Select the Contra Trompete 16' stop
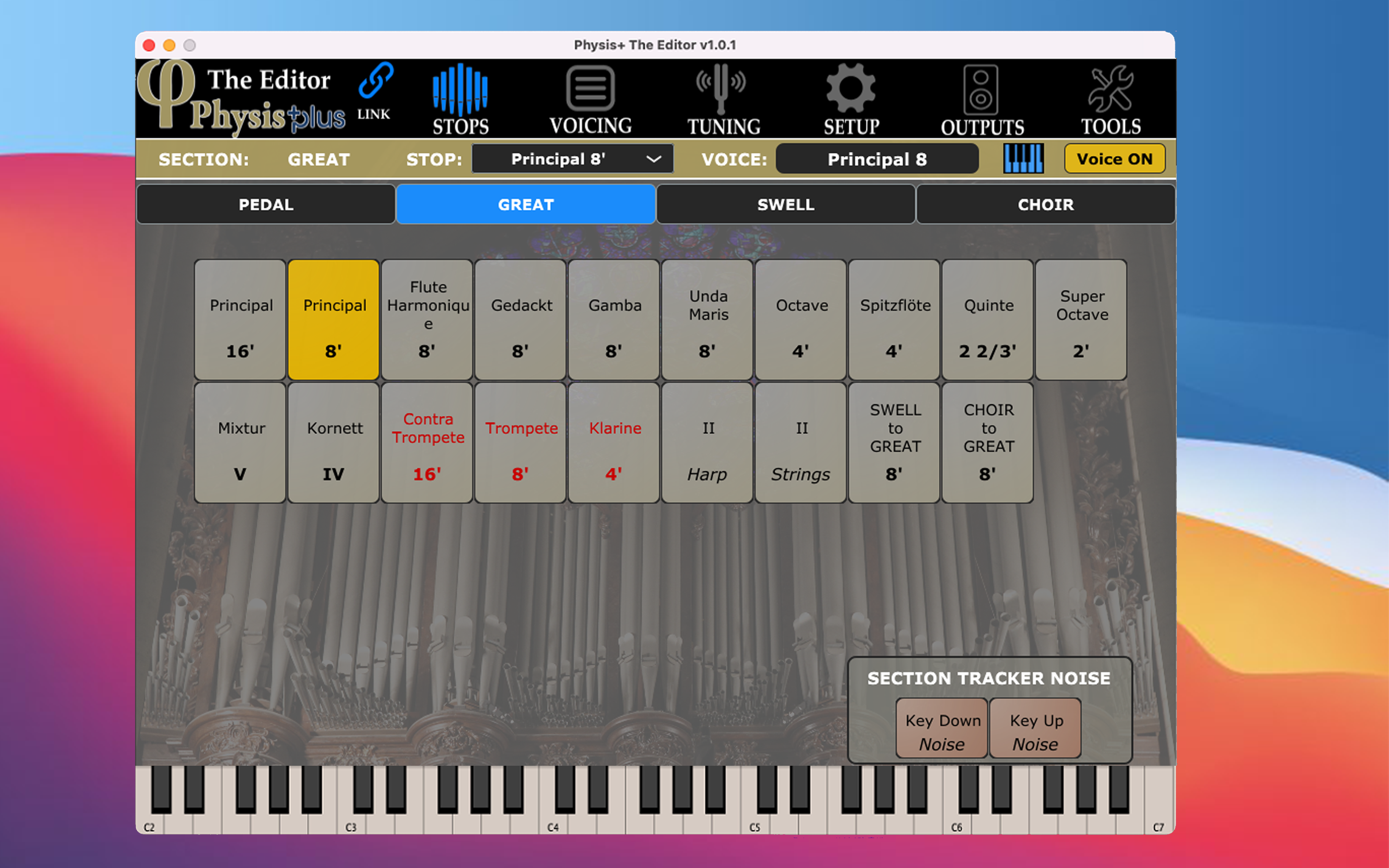1389x868 pixels. point(427,443)
